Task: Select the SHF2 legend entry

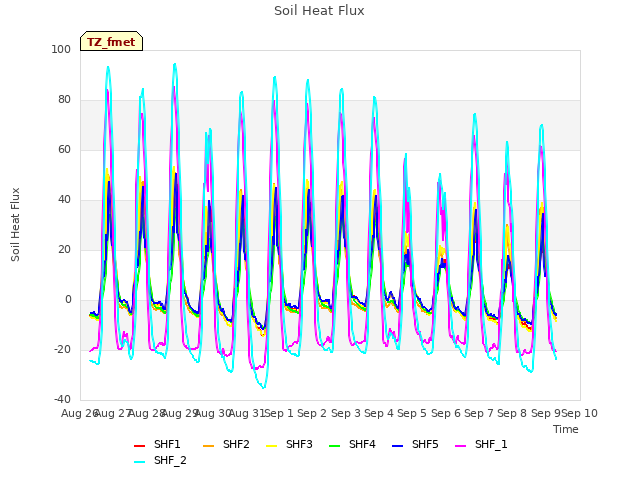Action: pos(226,444)
